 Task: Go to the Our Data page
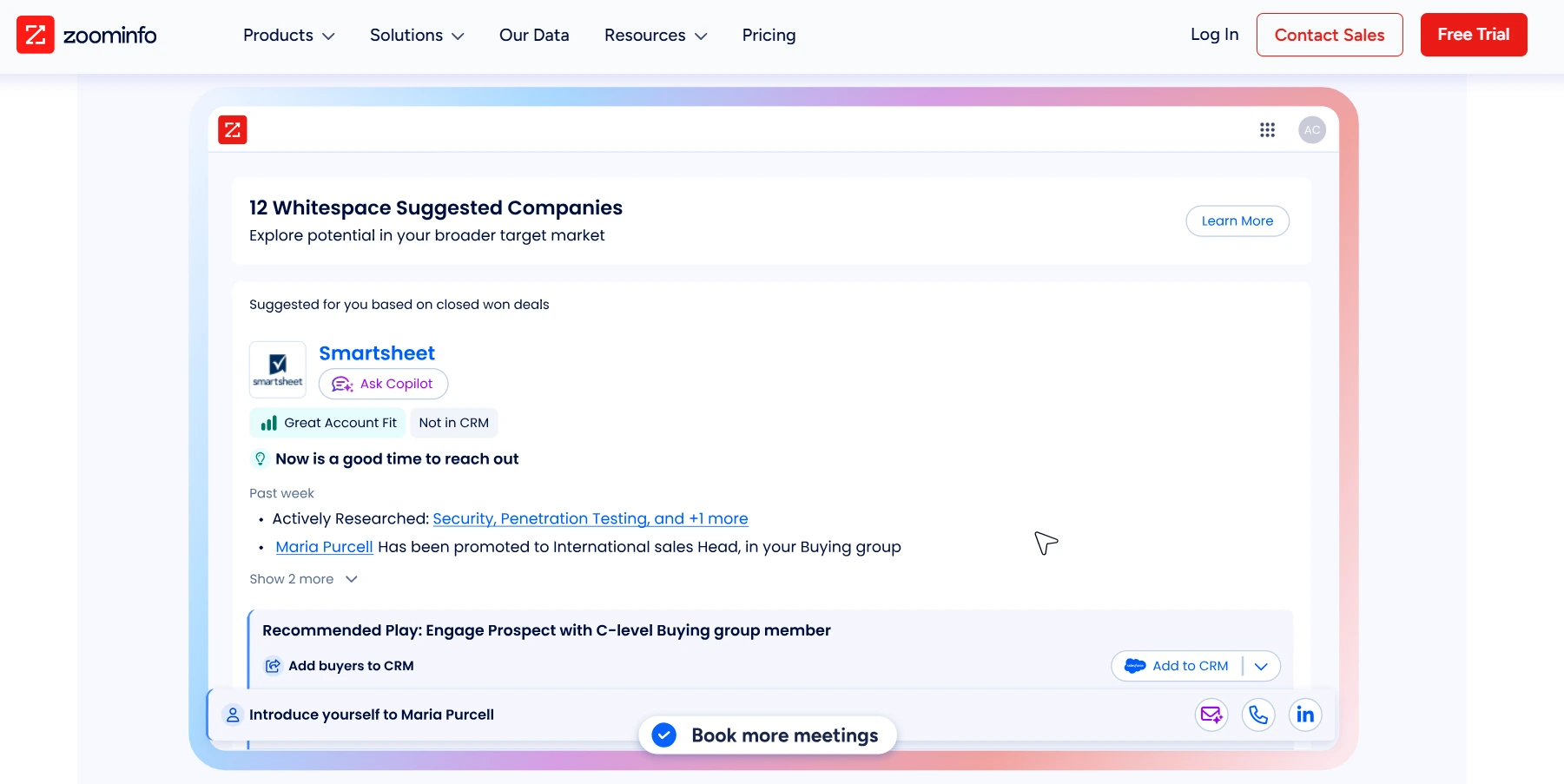coord(534,35)
